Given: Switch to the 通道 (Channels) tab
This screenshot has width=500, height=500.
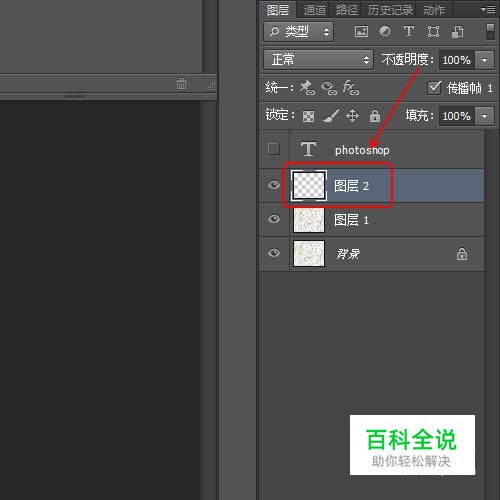Looking at the screenshot, I should coord(314,10).
